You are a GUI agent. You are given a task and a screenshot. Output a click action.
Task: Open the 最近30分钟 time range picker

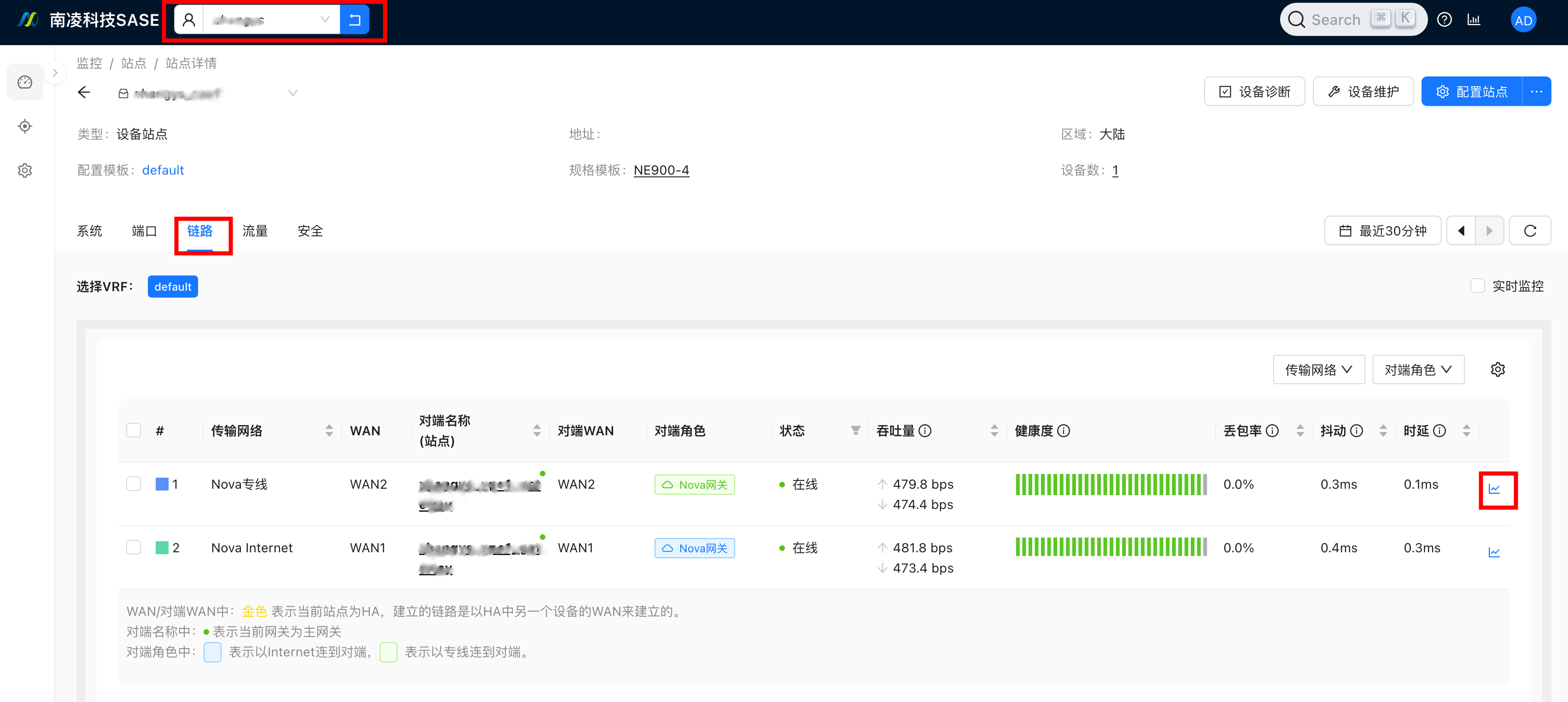pos(1382,231)
